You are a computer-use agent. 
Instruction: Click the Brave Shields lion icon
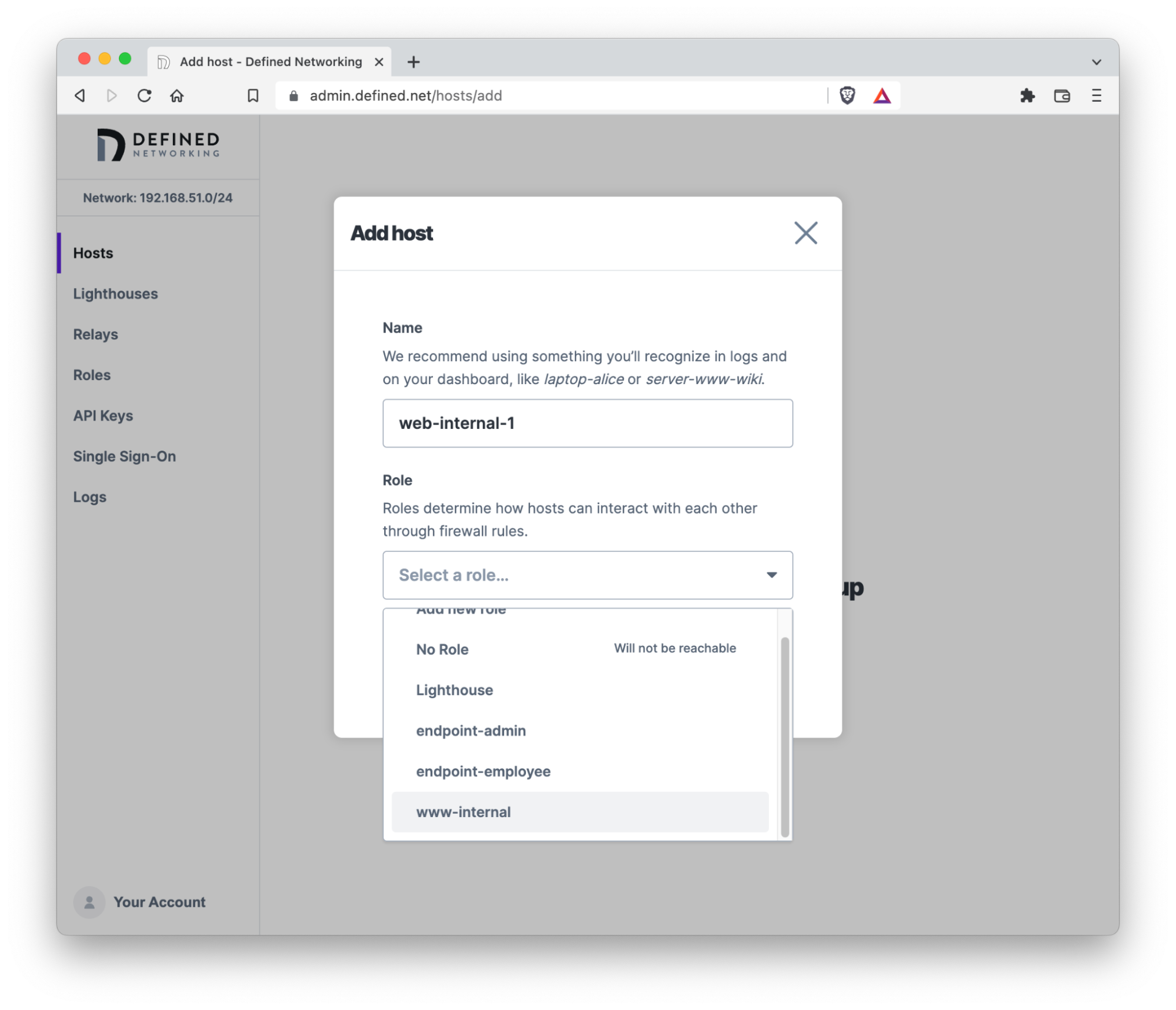point(847,95)
